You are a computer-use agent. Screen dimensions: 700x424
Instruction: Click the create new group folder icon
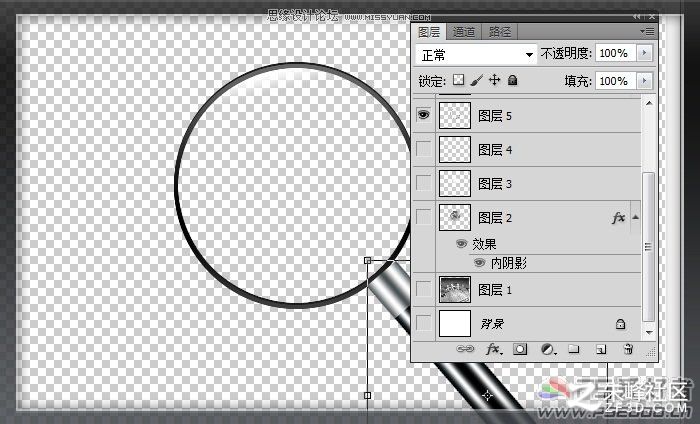(x=573, y=349)
